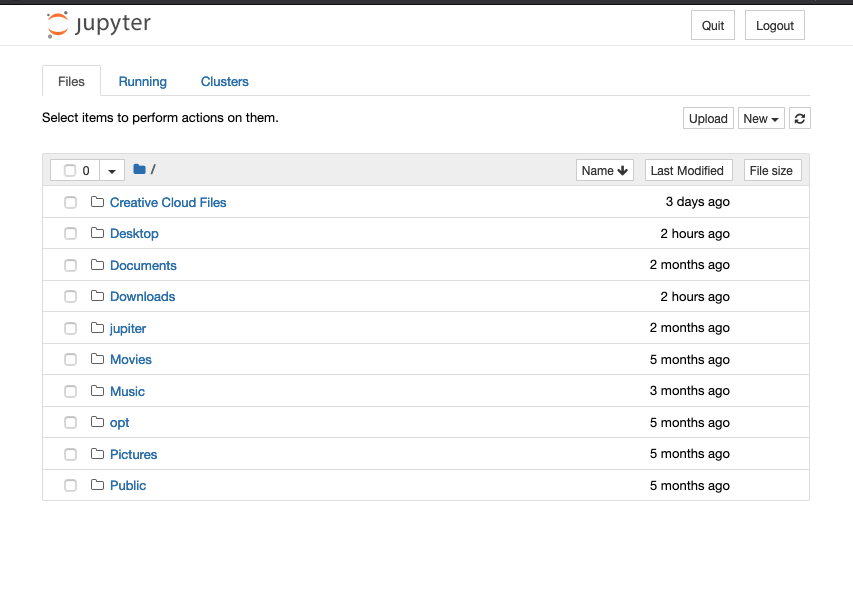Click the folder icon beside Public
The image size is (853, 612).
point(97,485)
